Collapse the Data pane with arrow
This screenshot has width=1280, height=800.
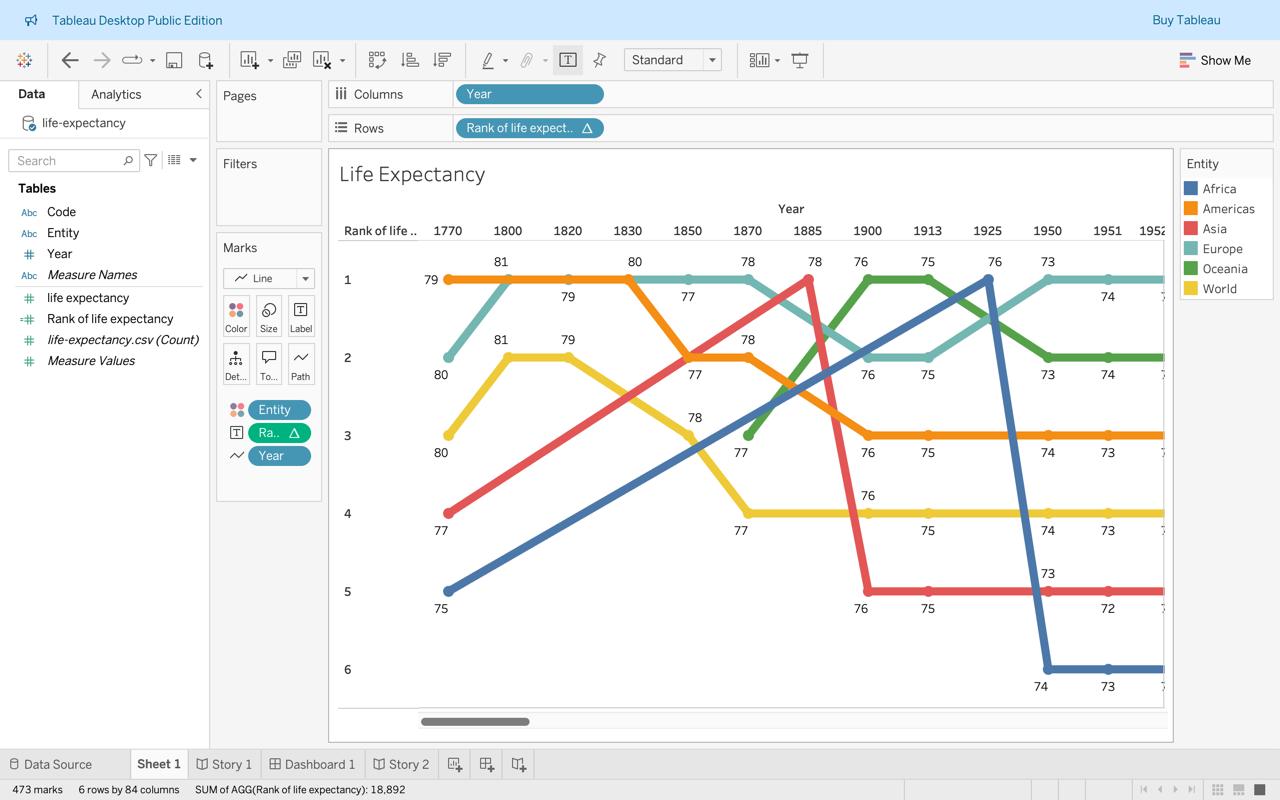coord(198,94)
